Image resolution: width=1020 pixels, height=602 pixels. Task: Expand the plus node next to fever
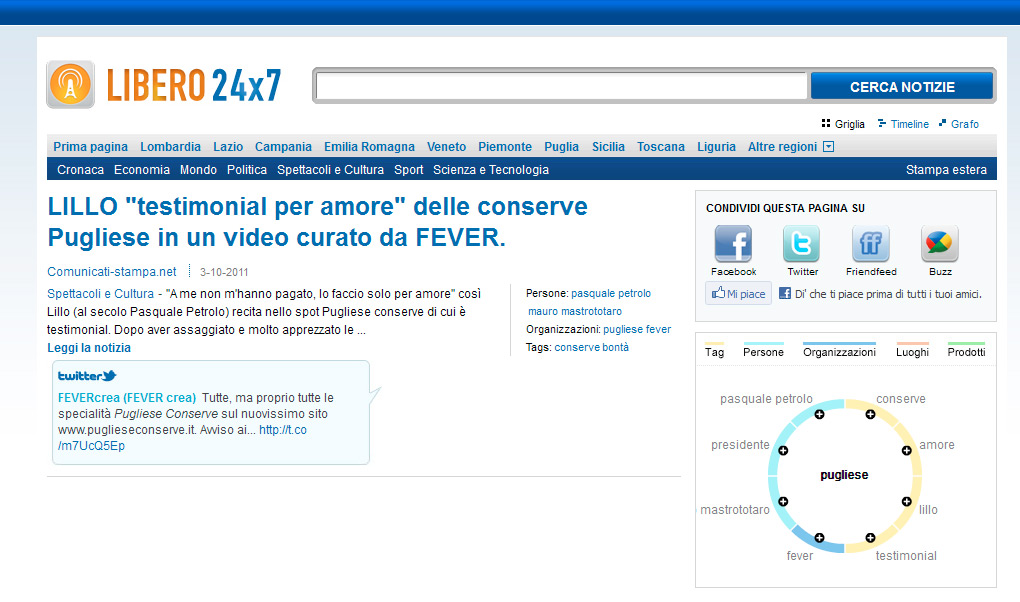(x=819, y=538)
